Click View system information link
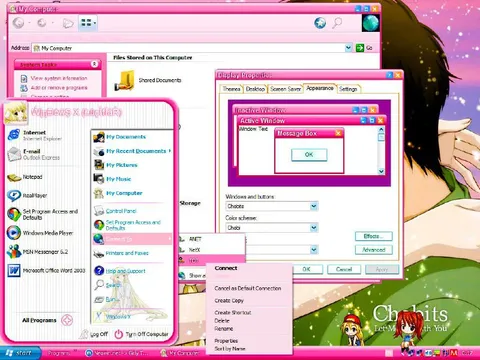The height and width of the screenshot is (360, 480). 59,78
